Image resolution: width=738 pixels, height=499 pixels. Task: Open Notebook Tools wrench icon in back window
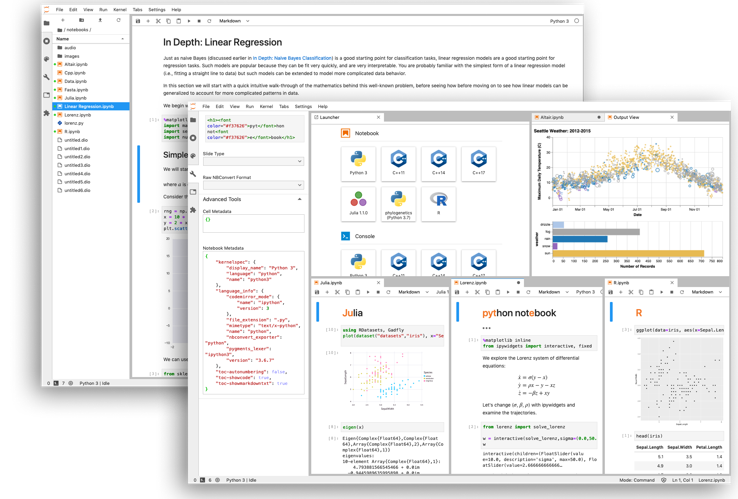[x=46, y=77]
